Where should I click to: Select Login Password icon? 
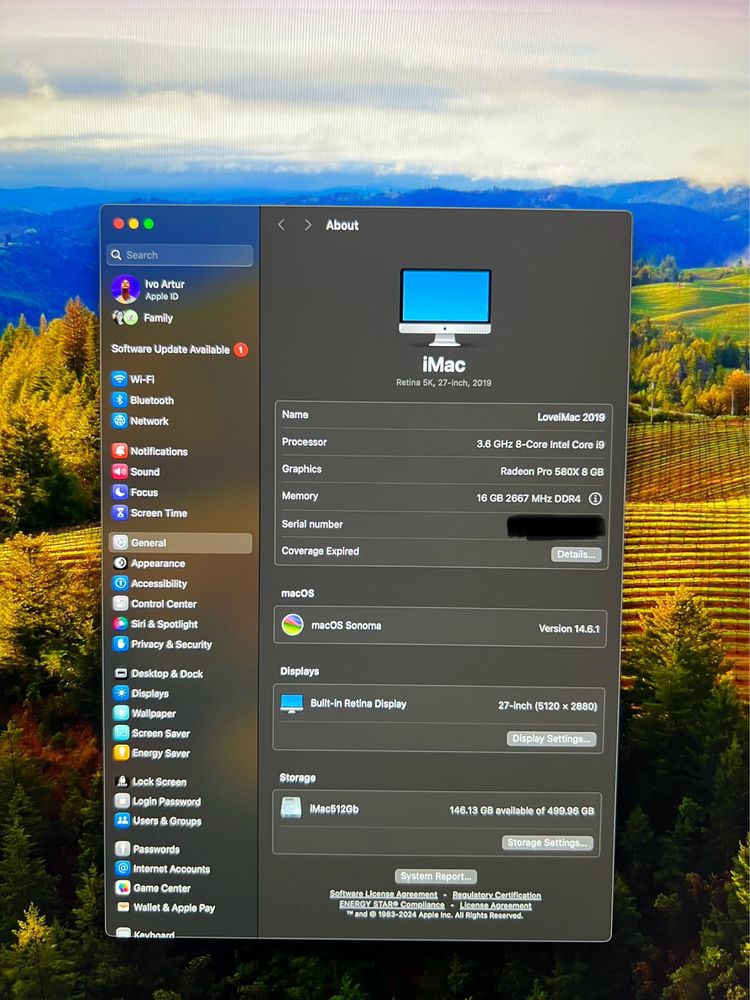[x=122, y=801]
